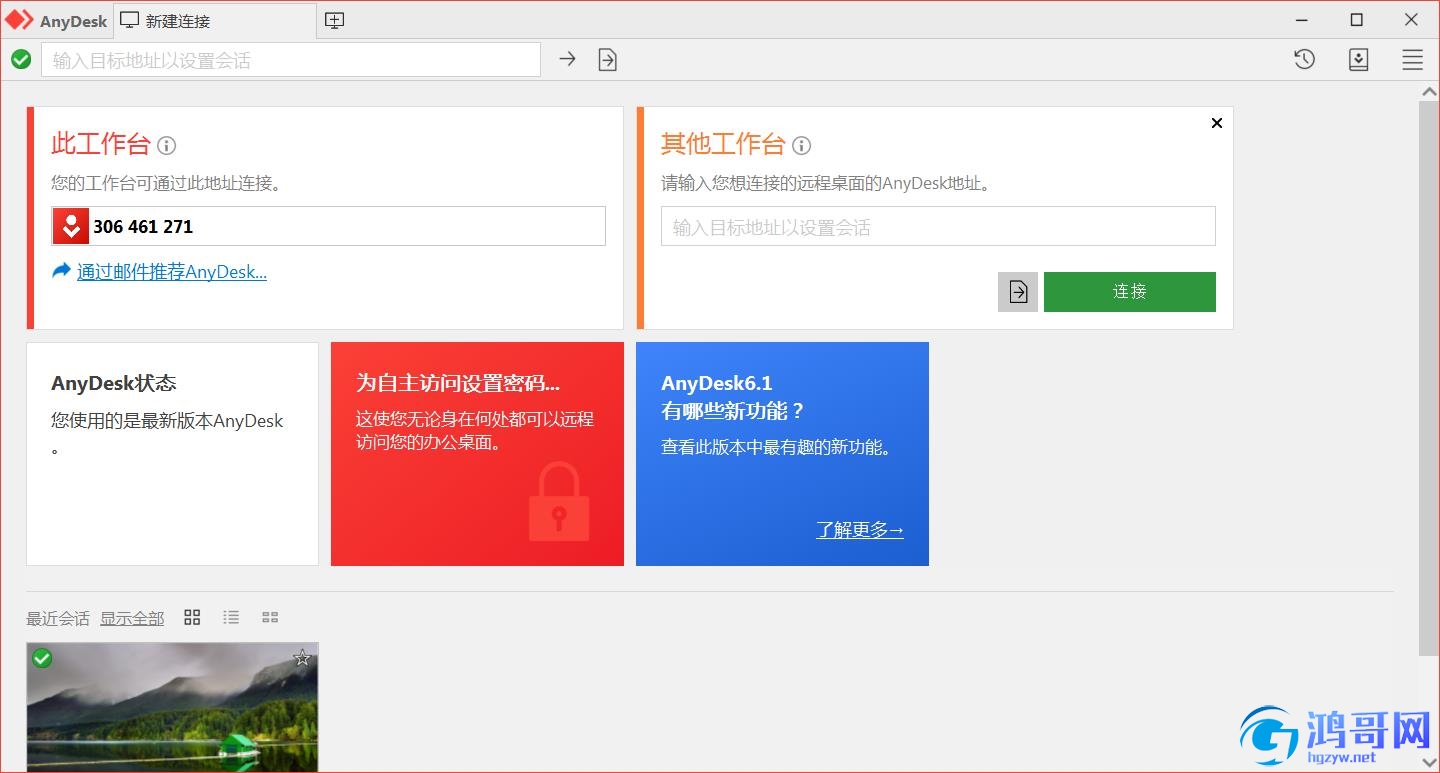Click the 了解更多 link
Image resolution: width=1440 pixels, height=773 pixels.
[860, 530]
